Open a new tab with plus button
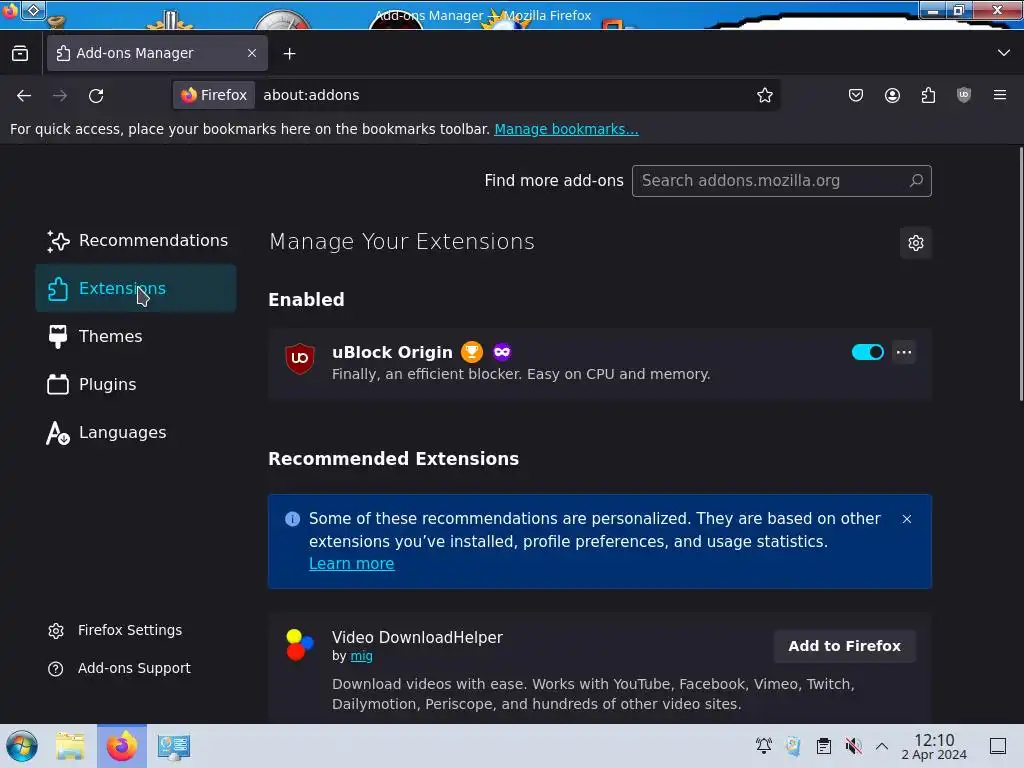This screenshot has width=1024, height=768. pyautogui.click(x=289, y=54)
